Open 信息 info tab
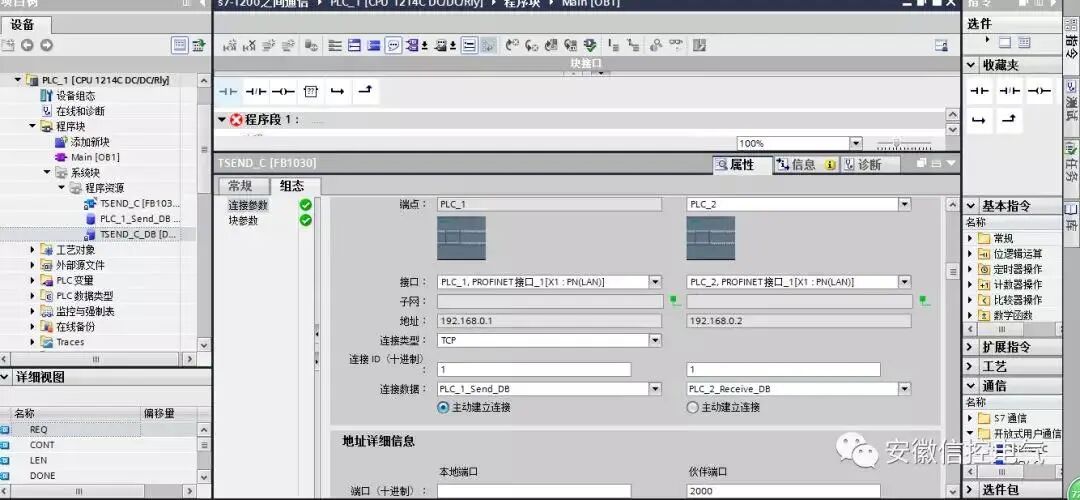This screenshot has height=500, width=1080. pyautogui.click(x=805, y=165)
